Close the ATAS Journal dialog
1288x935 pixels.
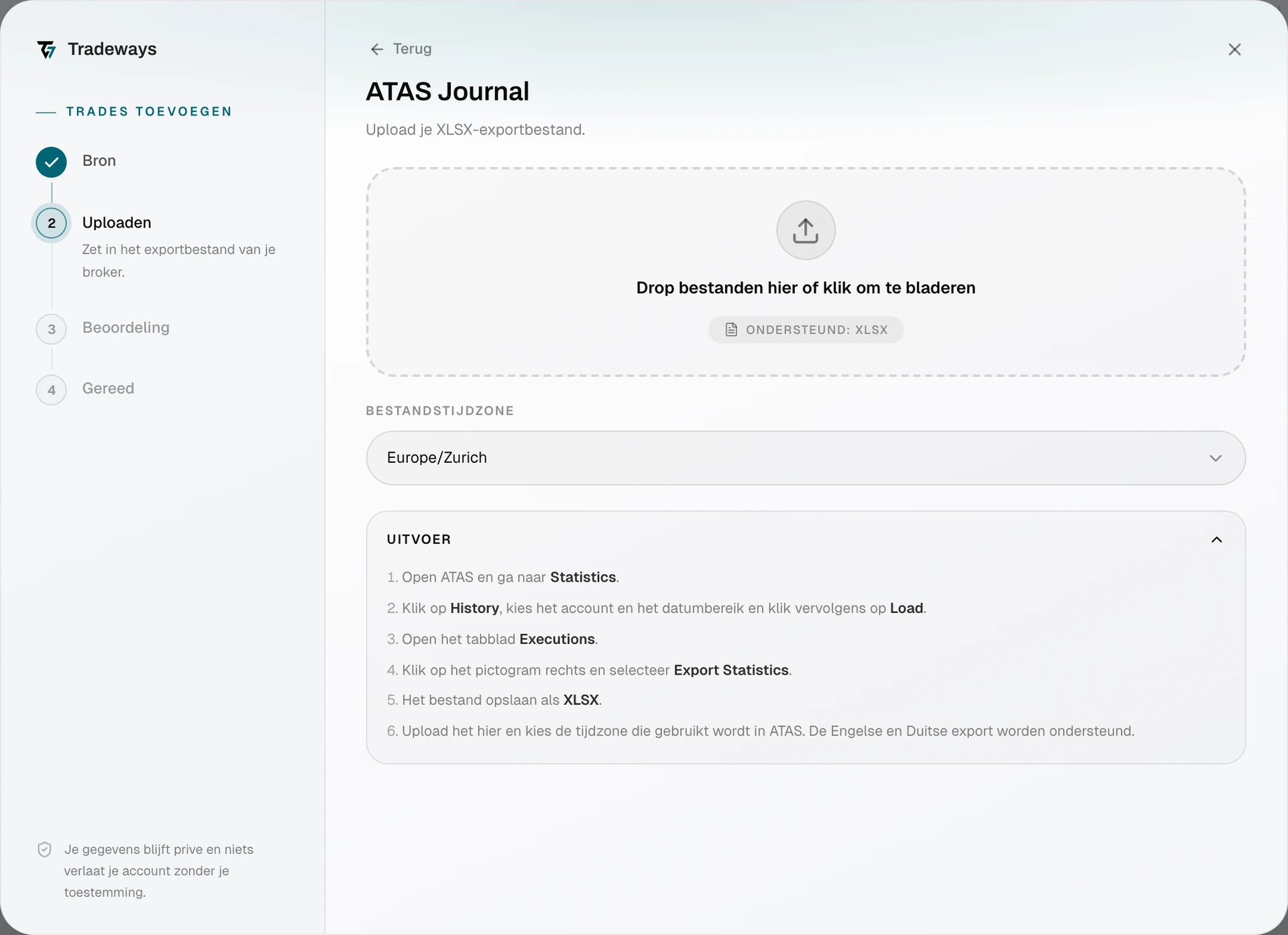(x=1234, y=50)
